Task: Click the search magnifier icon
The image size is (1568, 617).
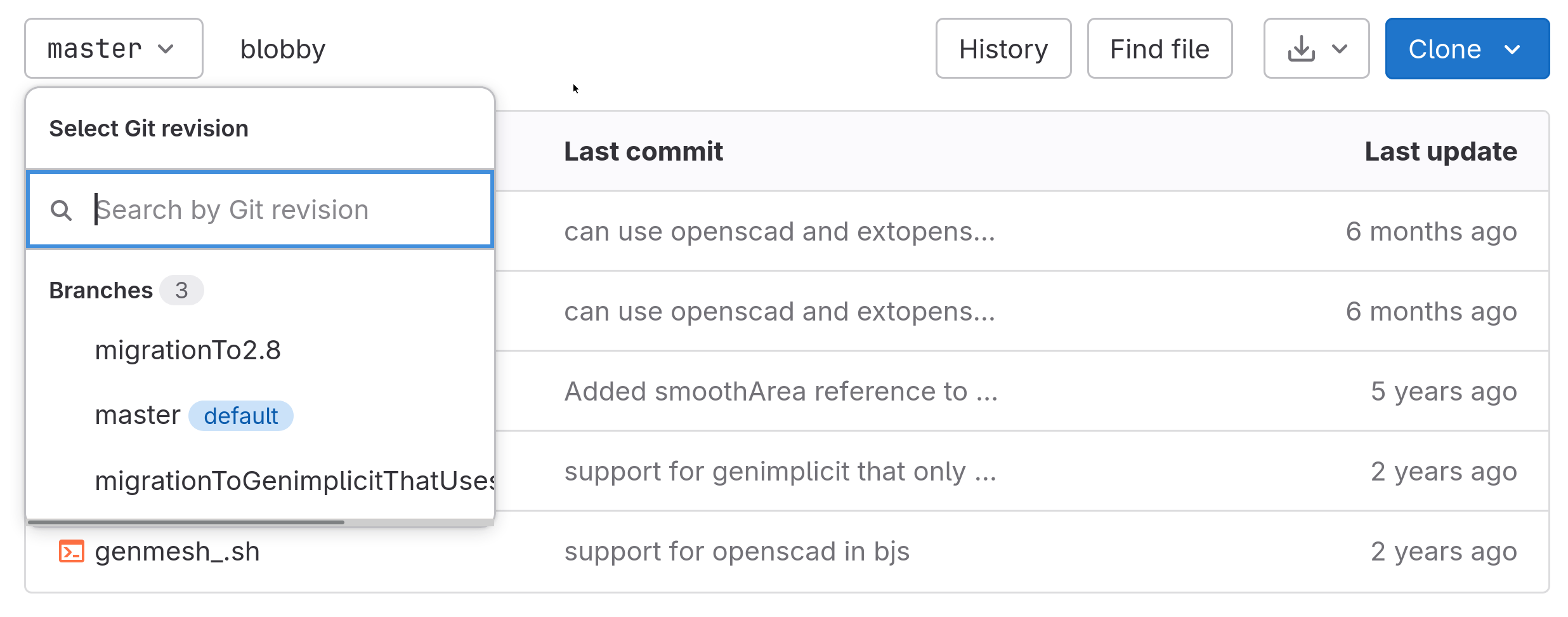Action: coord(61,210)
